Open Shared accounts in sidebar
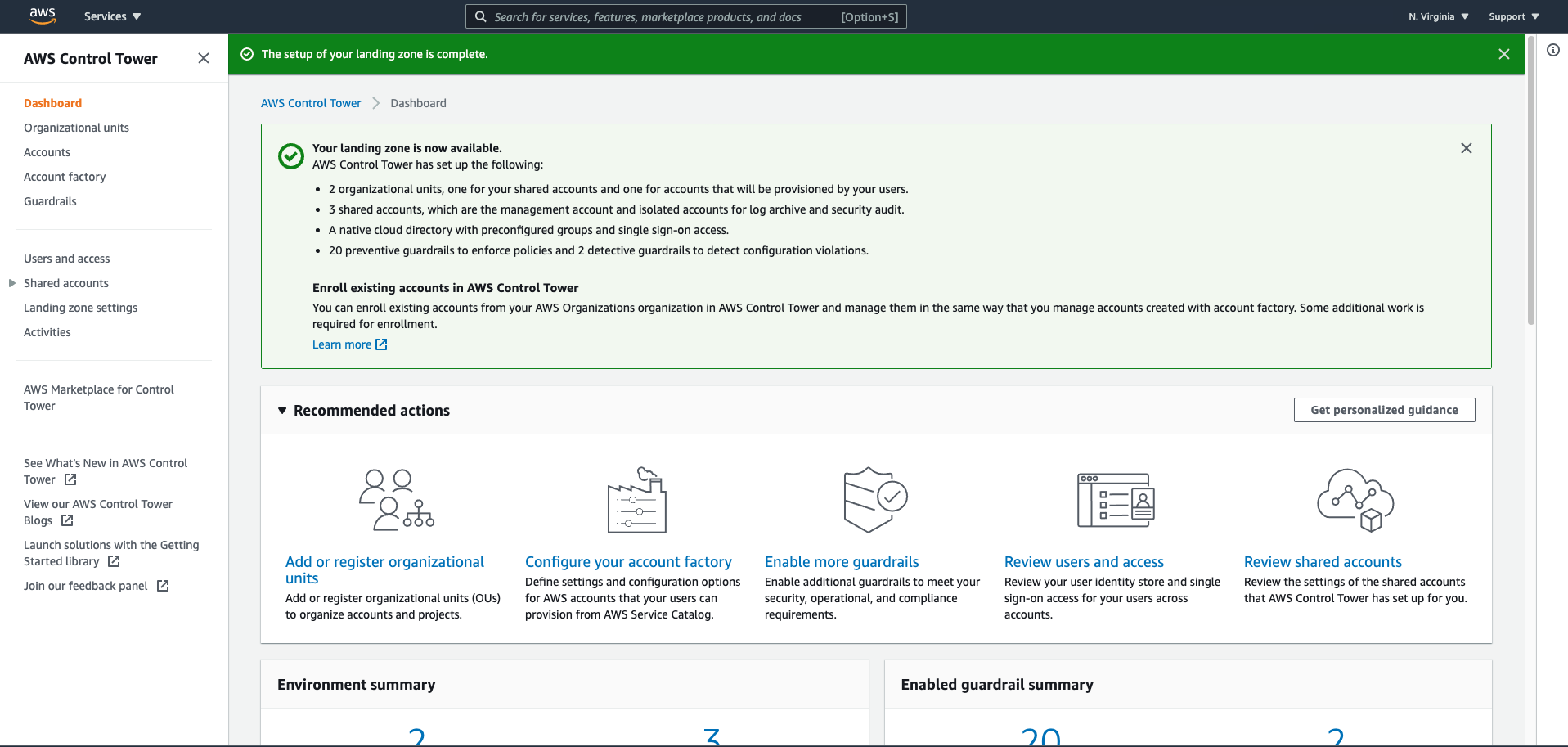1568x747 pixels. click(x=65, y=283)
